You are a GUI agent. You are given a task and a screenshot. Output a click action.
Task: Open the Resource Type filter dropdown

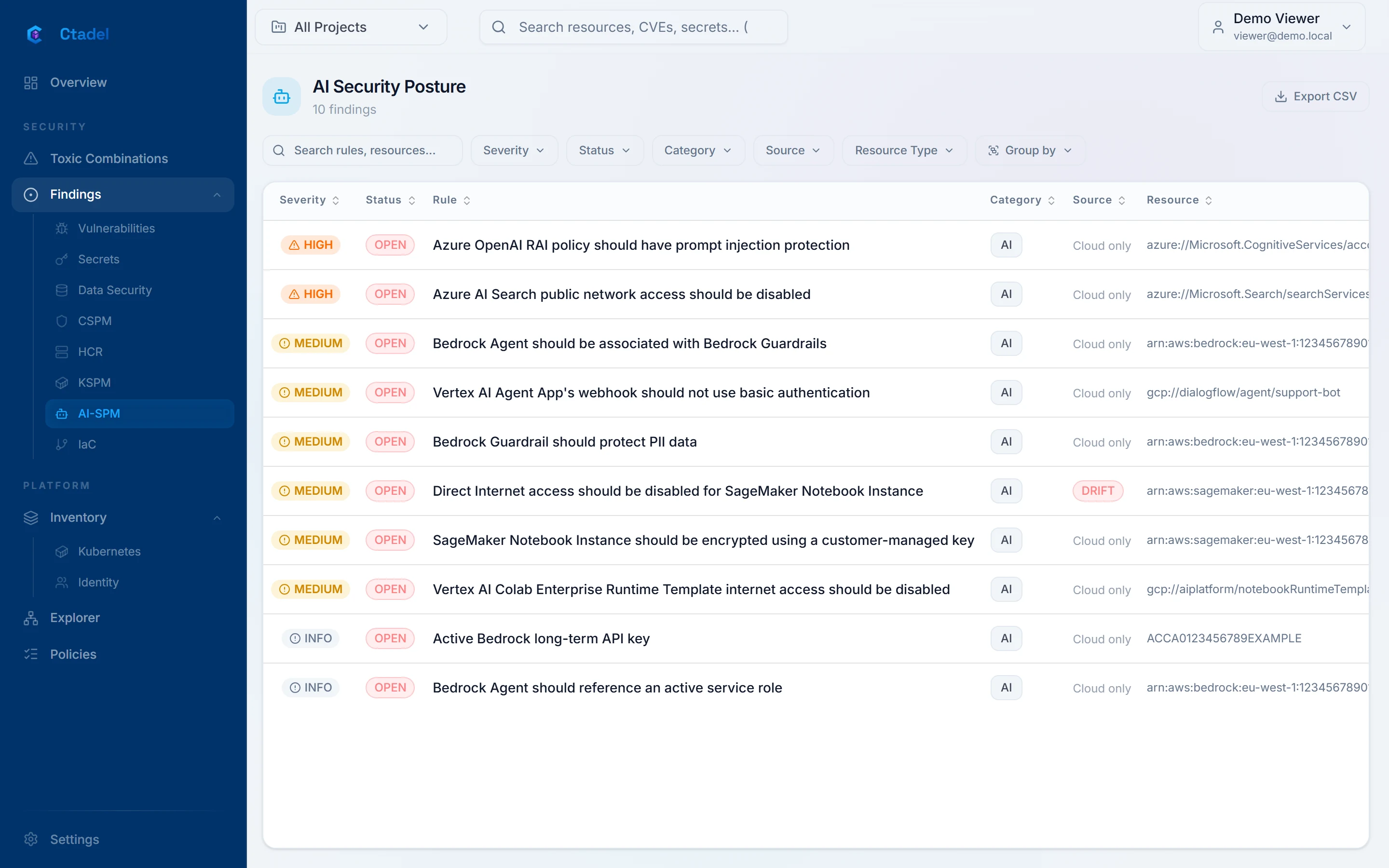coord(904,150)
